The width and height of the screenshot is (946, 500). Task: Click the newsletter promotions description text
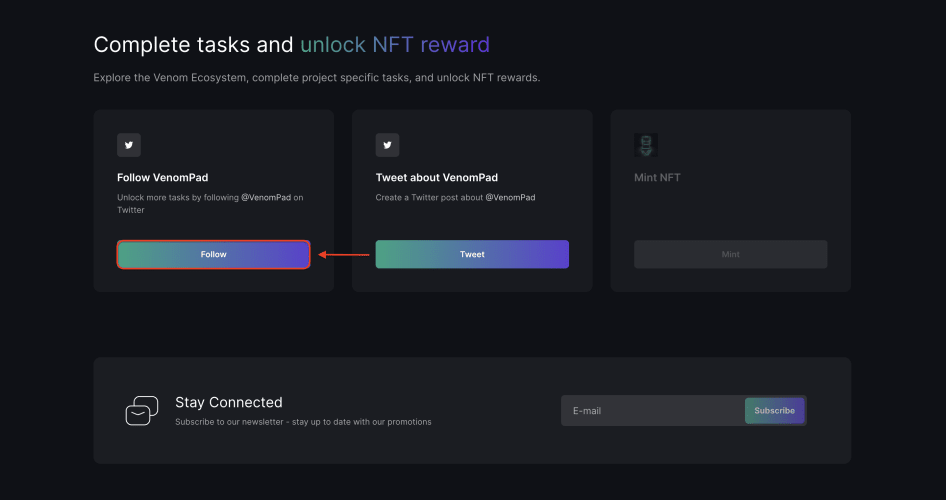(x=303, y=422)
